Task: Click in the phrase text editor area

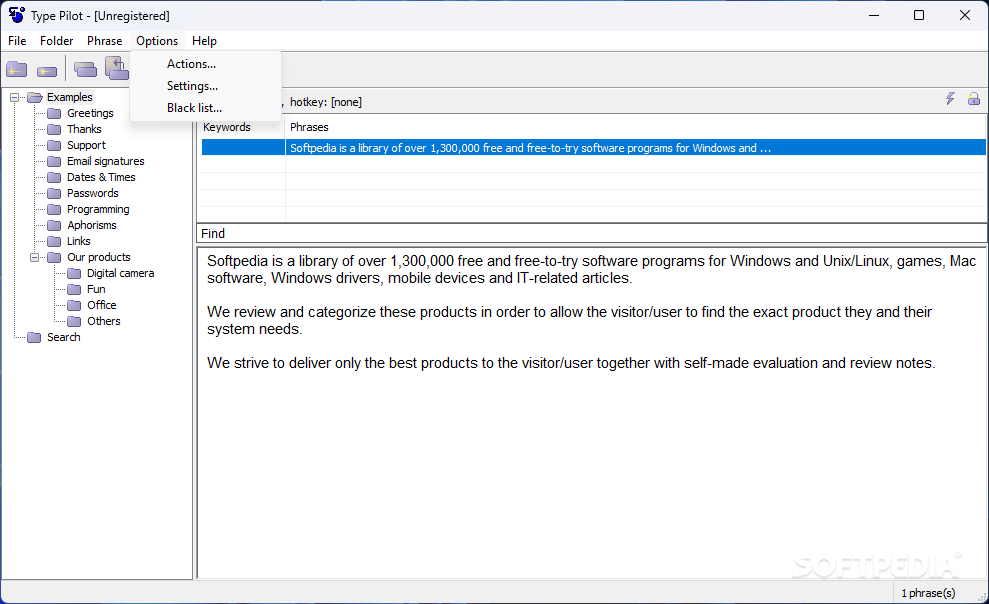Action: pyautogui.click(x=592, y=413)
